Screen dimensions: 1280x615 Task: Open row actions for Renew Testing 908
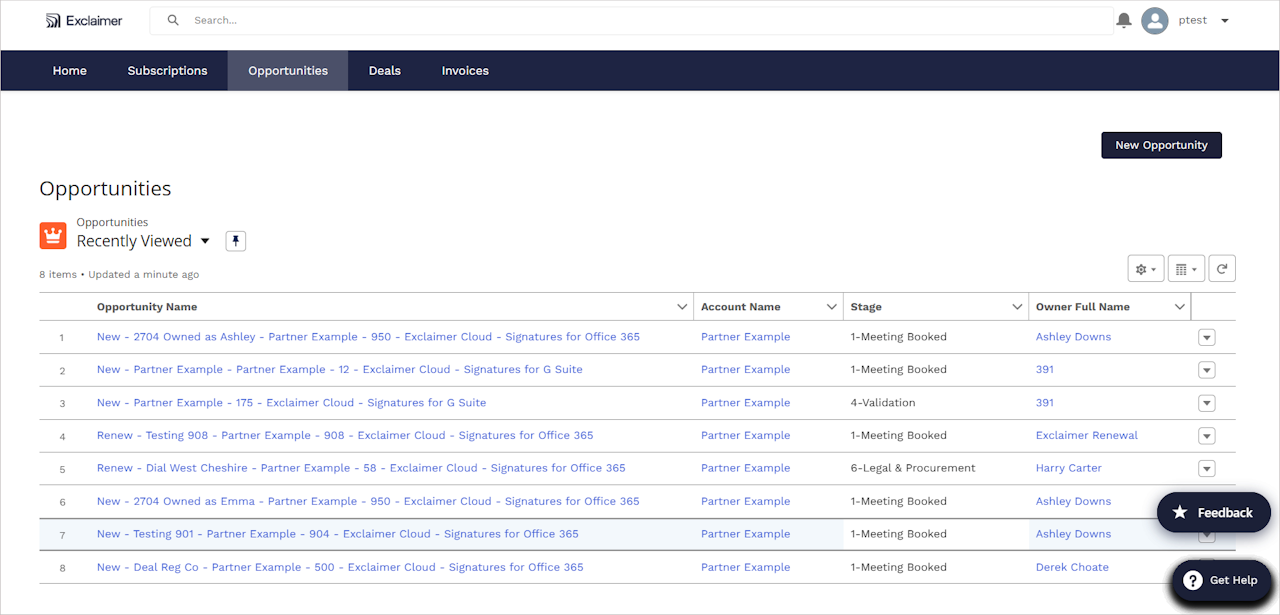point(1207,436)
